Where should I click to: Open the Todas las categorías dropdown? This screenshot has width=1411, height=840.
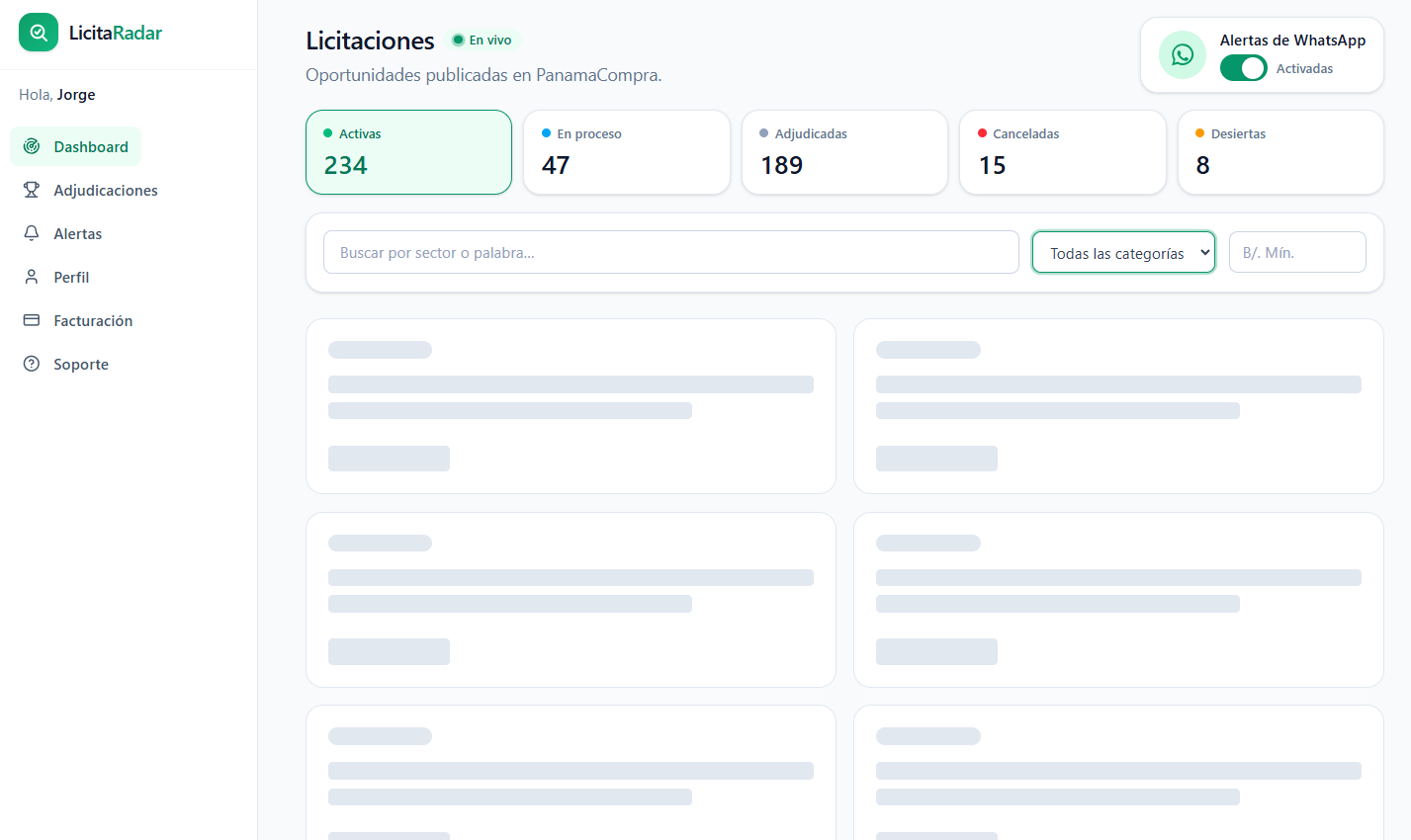(1123, 253)
